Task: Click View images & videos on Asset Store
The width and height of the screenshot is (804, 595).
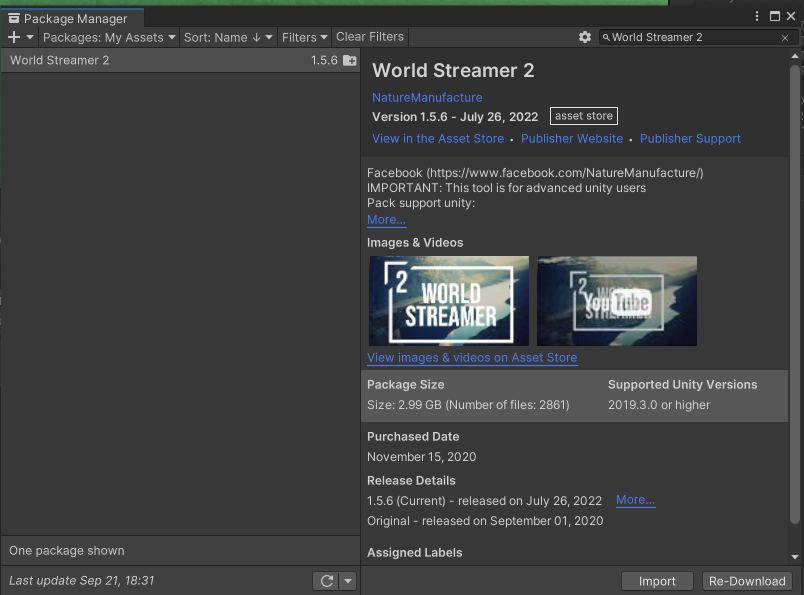Action: 472,358
